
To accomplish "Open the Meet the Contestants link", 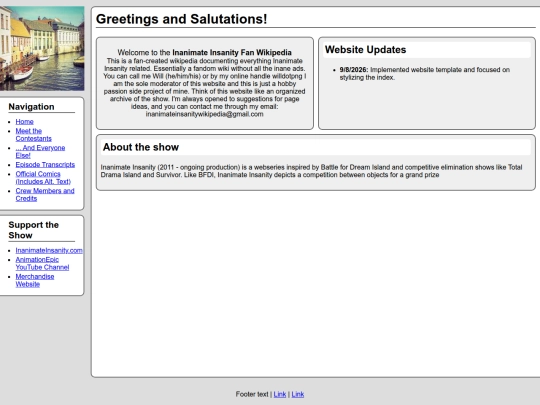I will (x=33, y=135).
